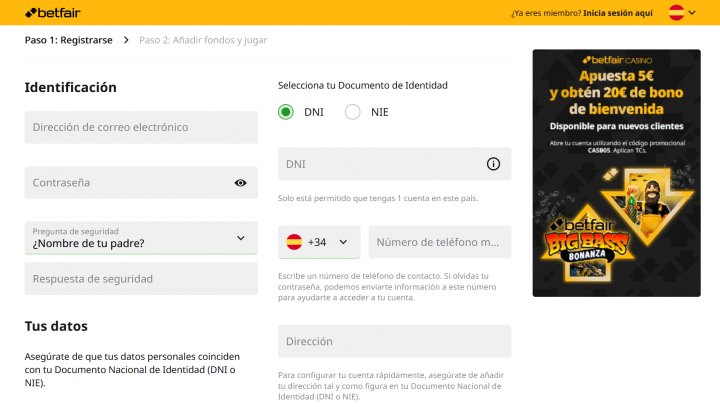The width and height of the screenshot is (720, 407).
Task: Show password with the eye icon
Action: tap(240, 183)
